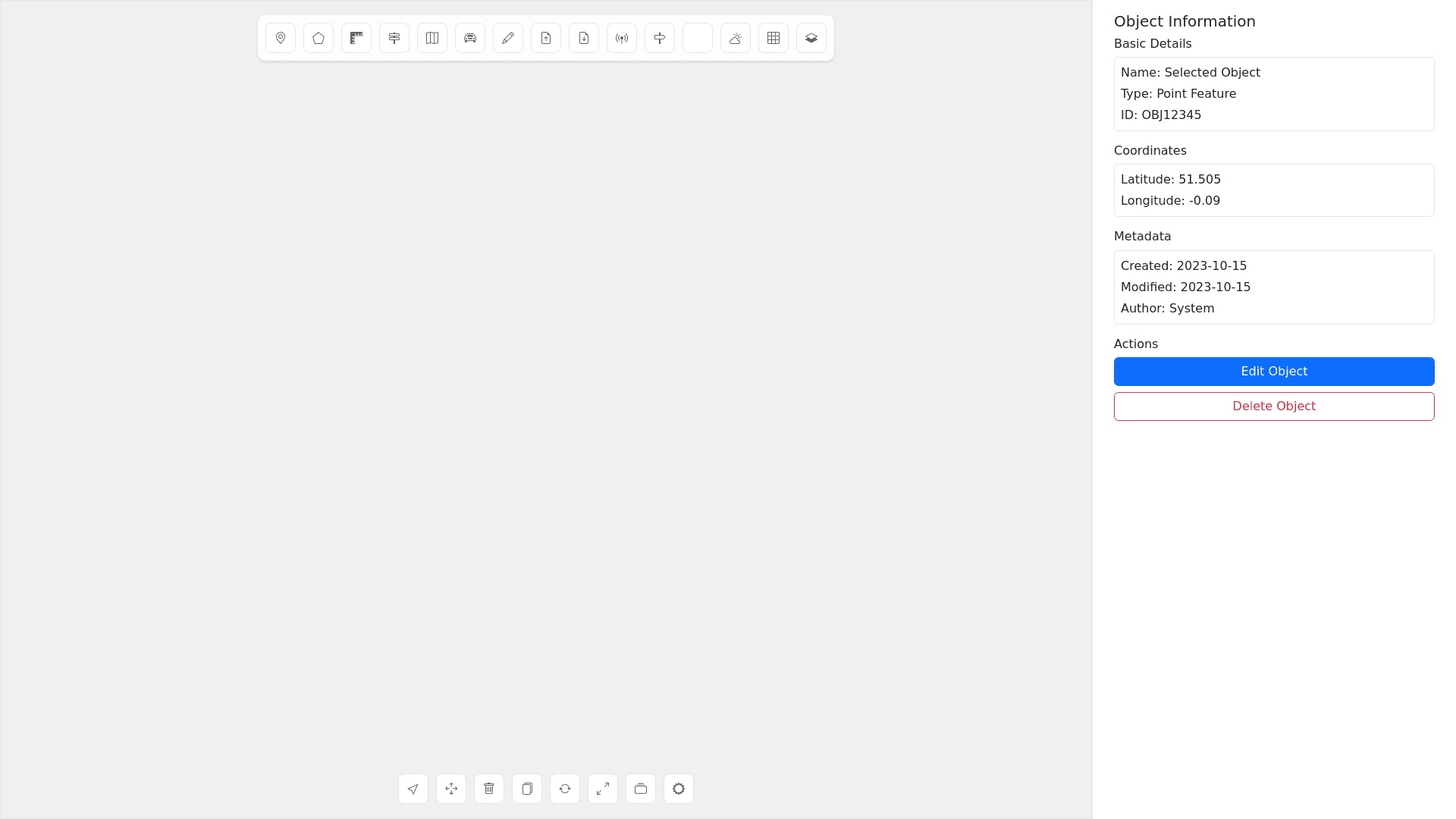1456x819 pixels.
Task: Select the map pin marker tool
Action: click(x=281, y=38)
